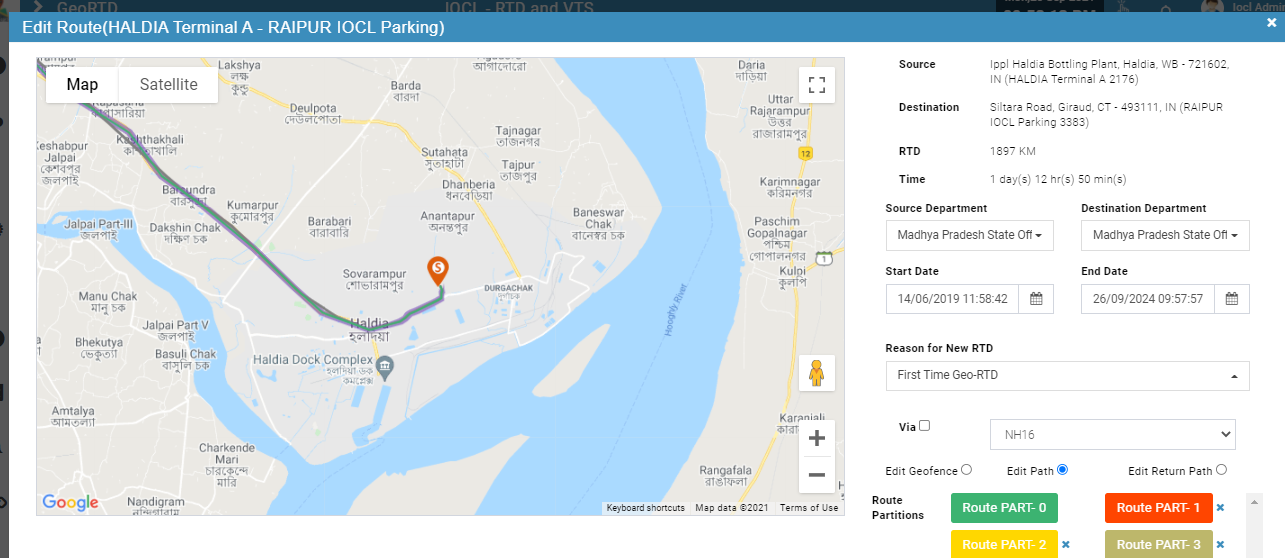Click the Start Date input field
The image size is (1285, 558).
coord(952,298)
